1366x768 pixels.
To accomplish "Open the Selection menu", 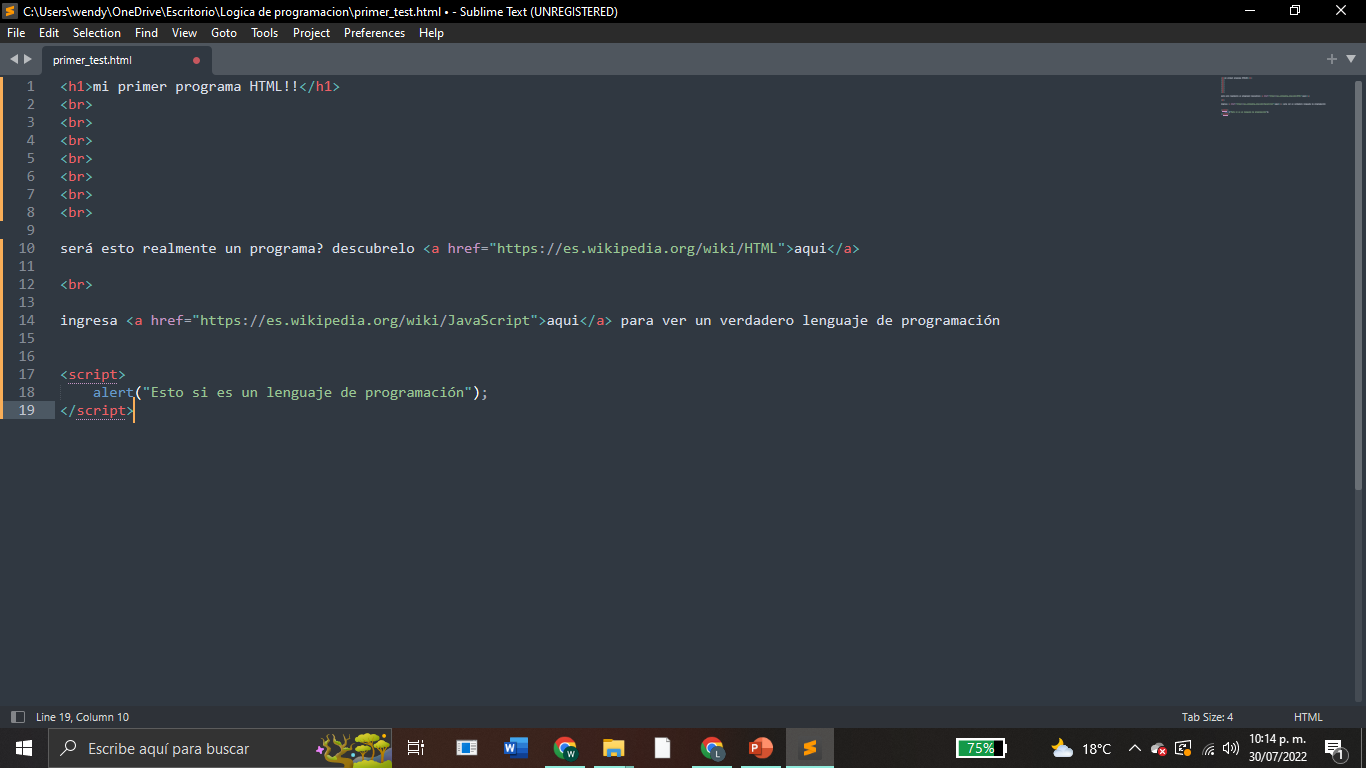I will tap(97, 33).
